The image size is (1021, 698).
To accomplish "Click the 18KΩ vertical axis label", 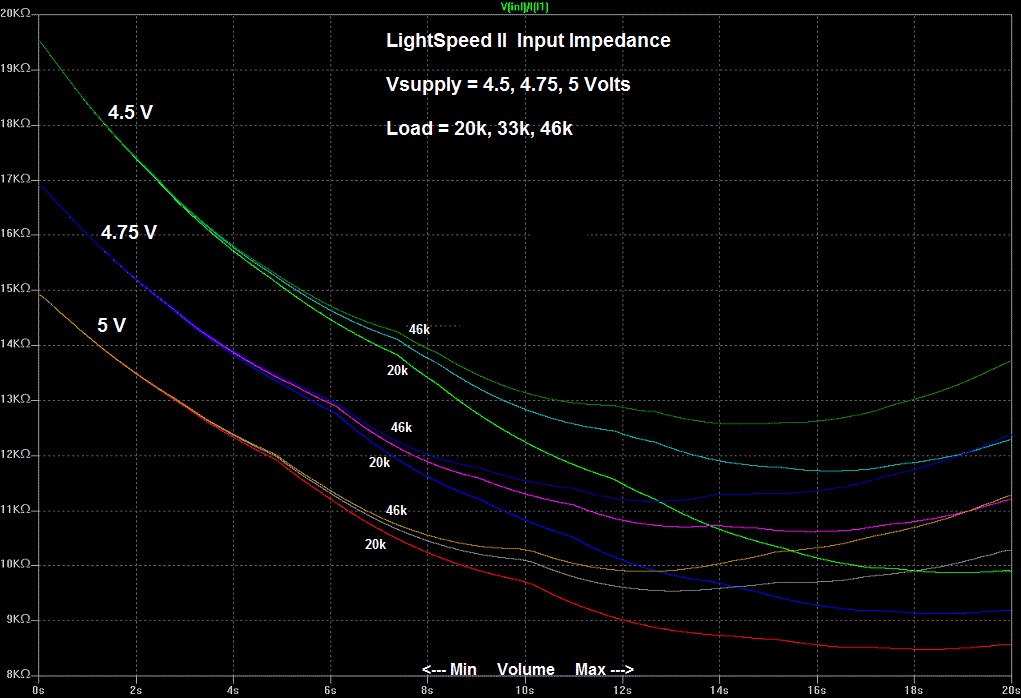I will pyautogui.click(x=15, y=124).
